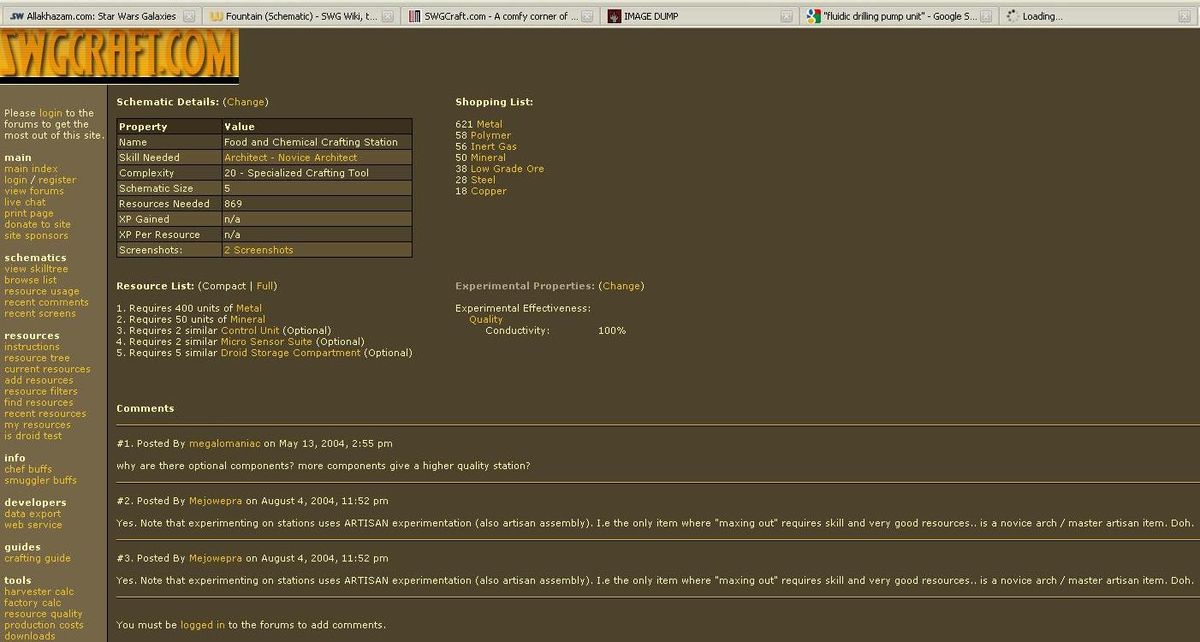
Task: Open the Architect - Novice Architect skill link
Action: tap(290, 158)
